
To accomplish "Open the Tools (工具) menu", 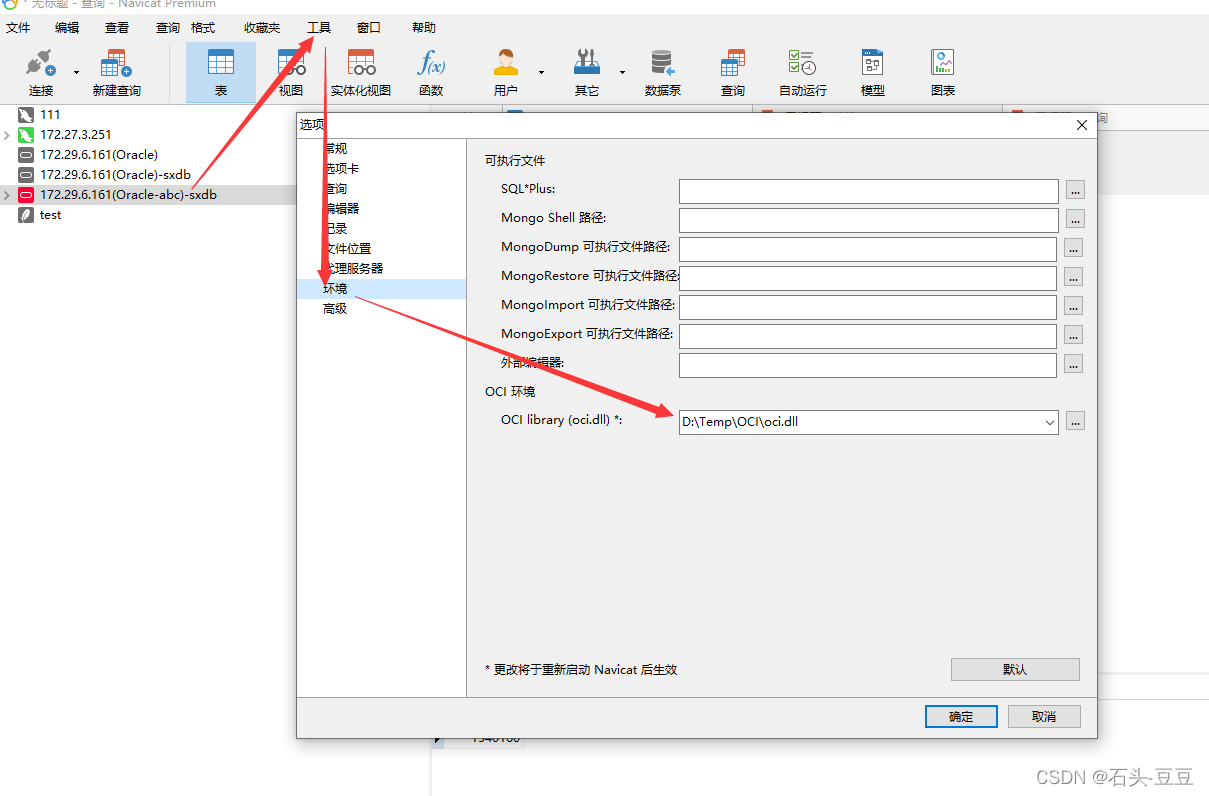I will (x=319, y=28).
